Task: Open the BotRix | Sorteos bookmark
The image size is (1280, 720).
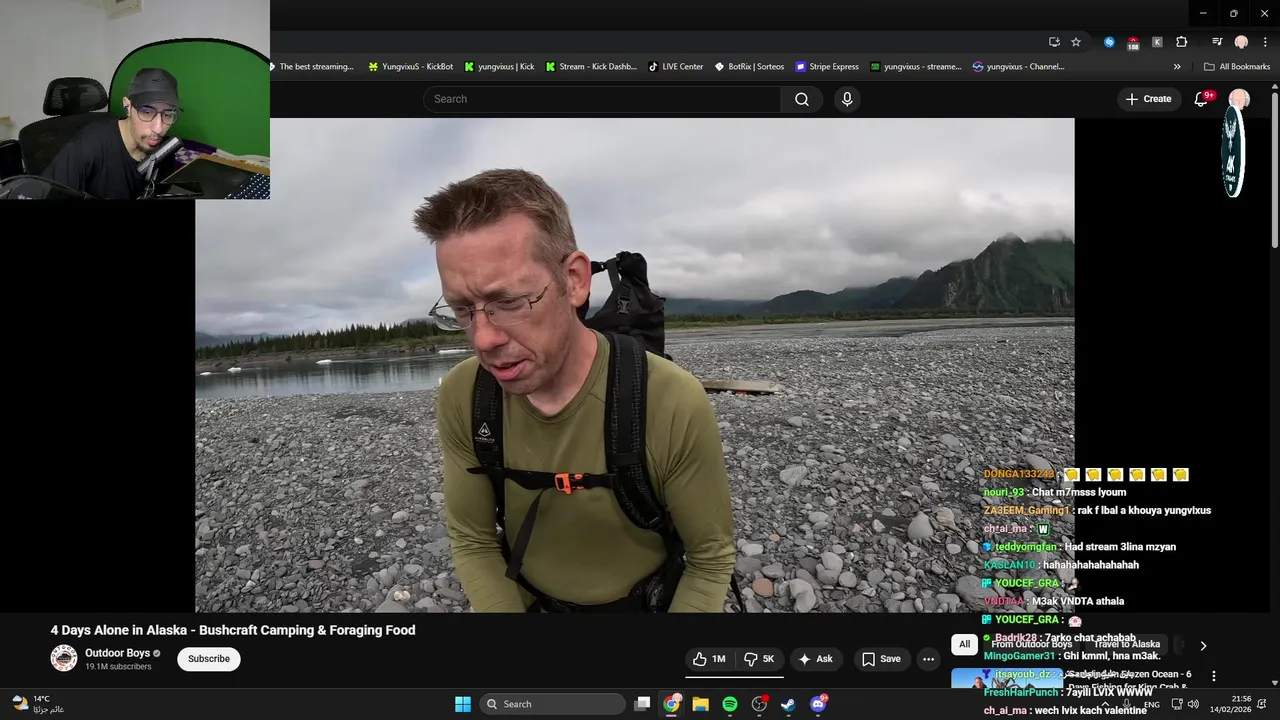Action: pos(750,67)
